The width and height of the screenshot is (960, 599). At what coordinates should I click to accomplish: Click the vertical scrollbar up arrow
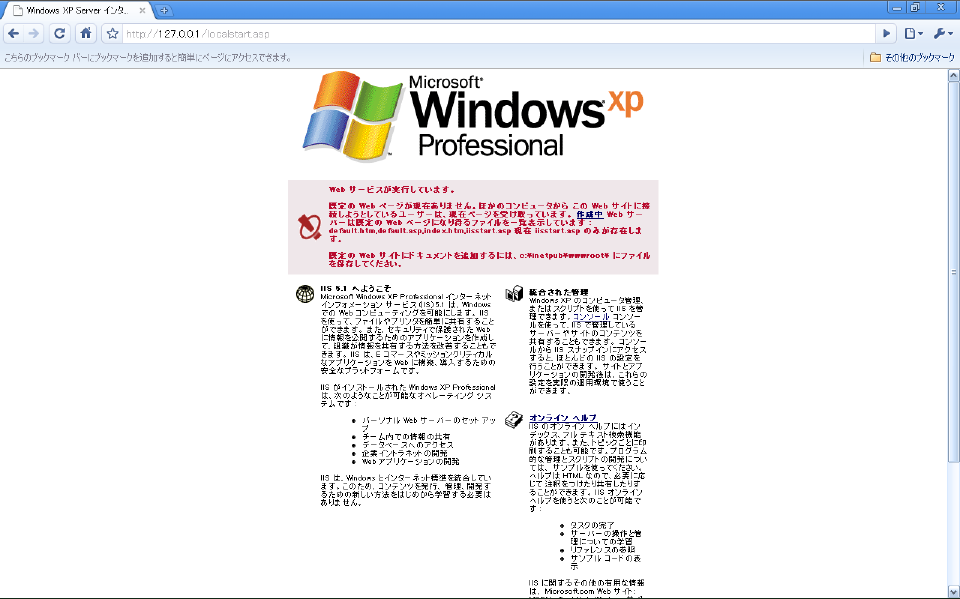point(953,75)
